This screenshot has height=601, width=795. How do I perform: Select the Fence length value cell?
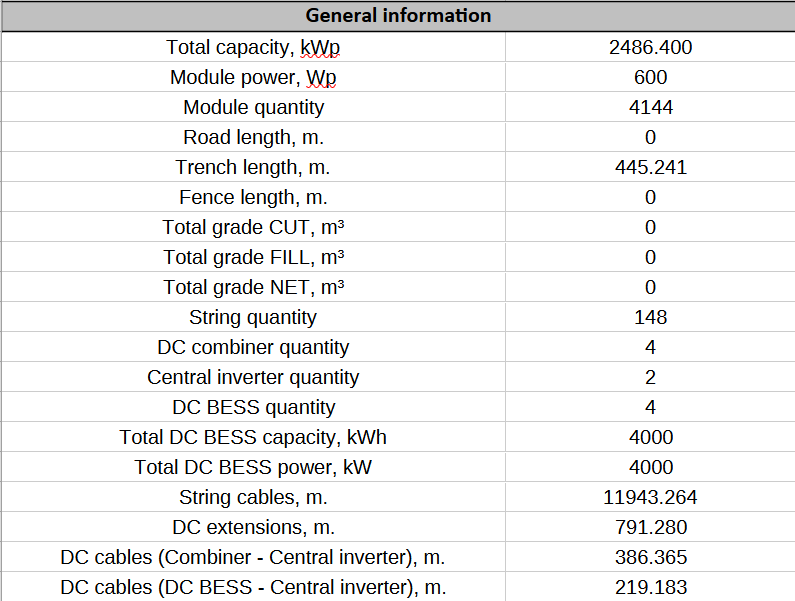[x=651, y=197]
